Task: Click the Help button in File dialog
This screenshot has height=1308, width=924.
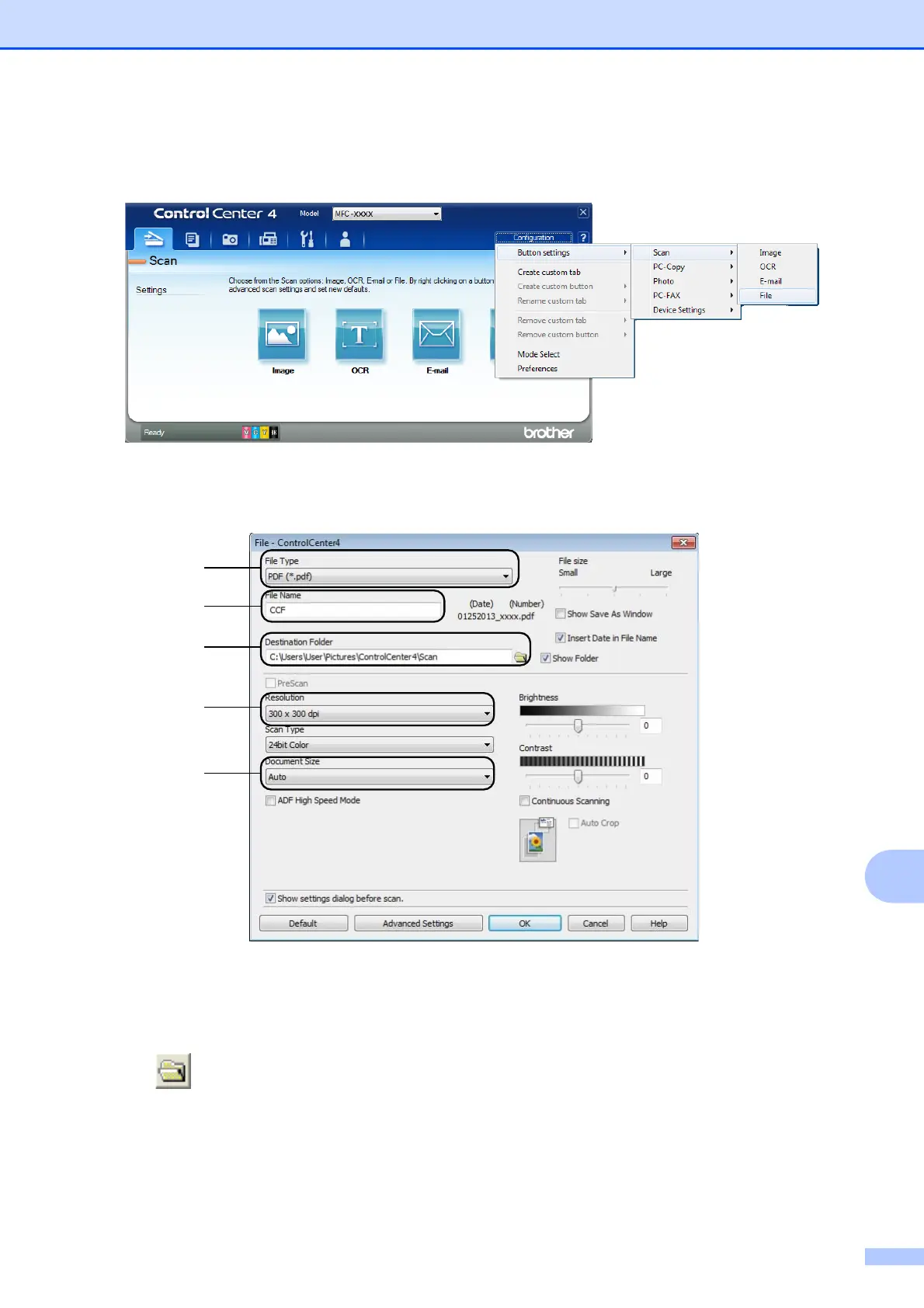Action: coord(659,924)
